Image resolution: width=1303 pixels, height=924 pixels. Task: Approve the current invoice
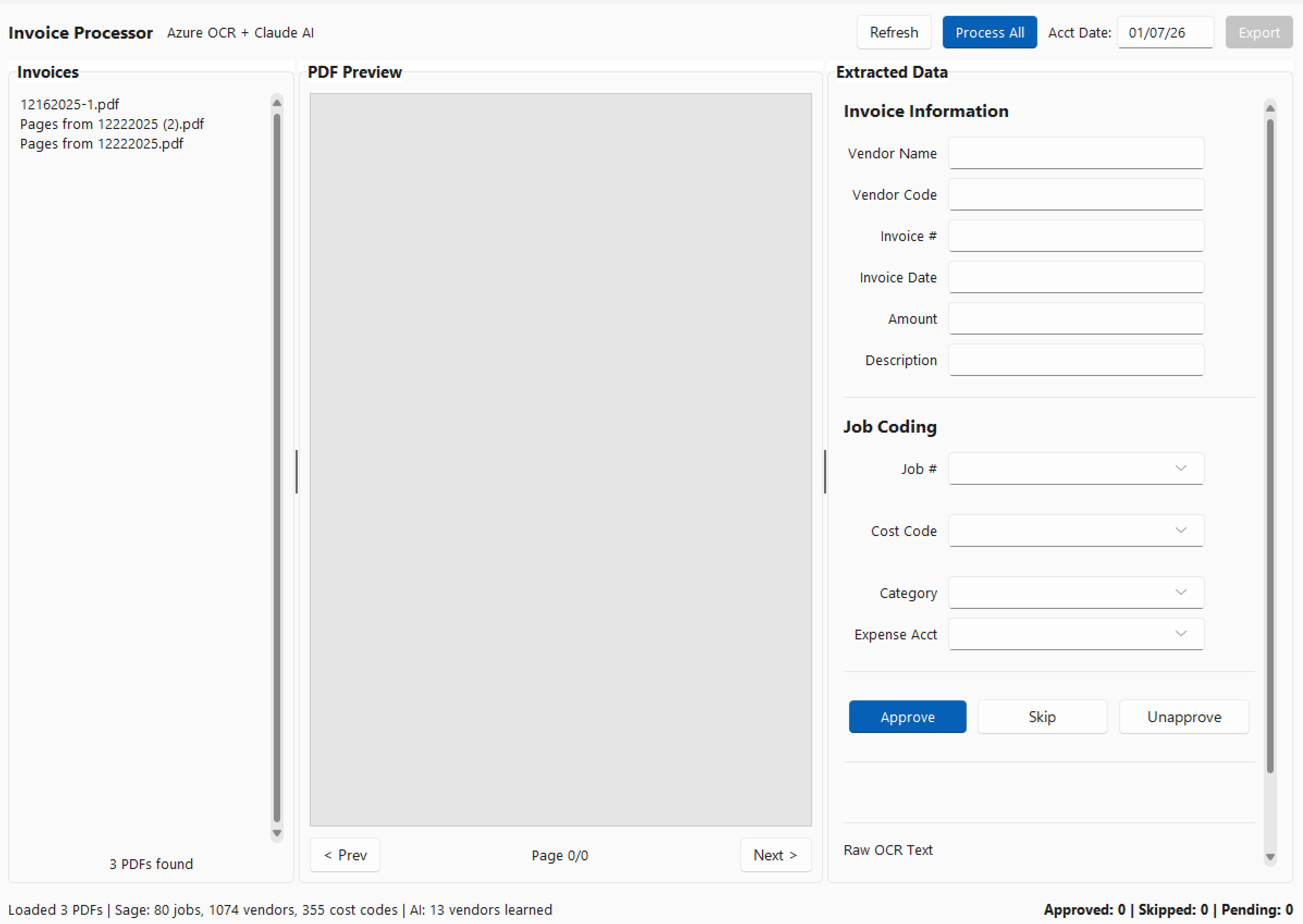pos(907,716)
